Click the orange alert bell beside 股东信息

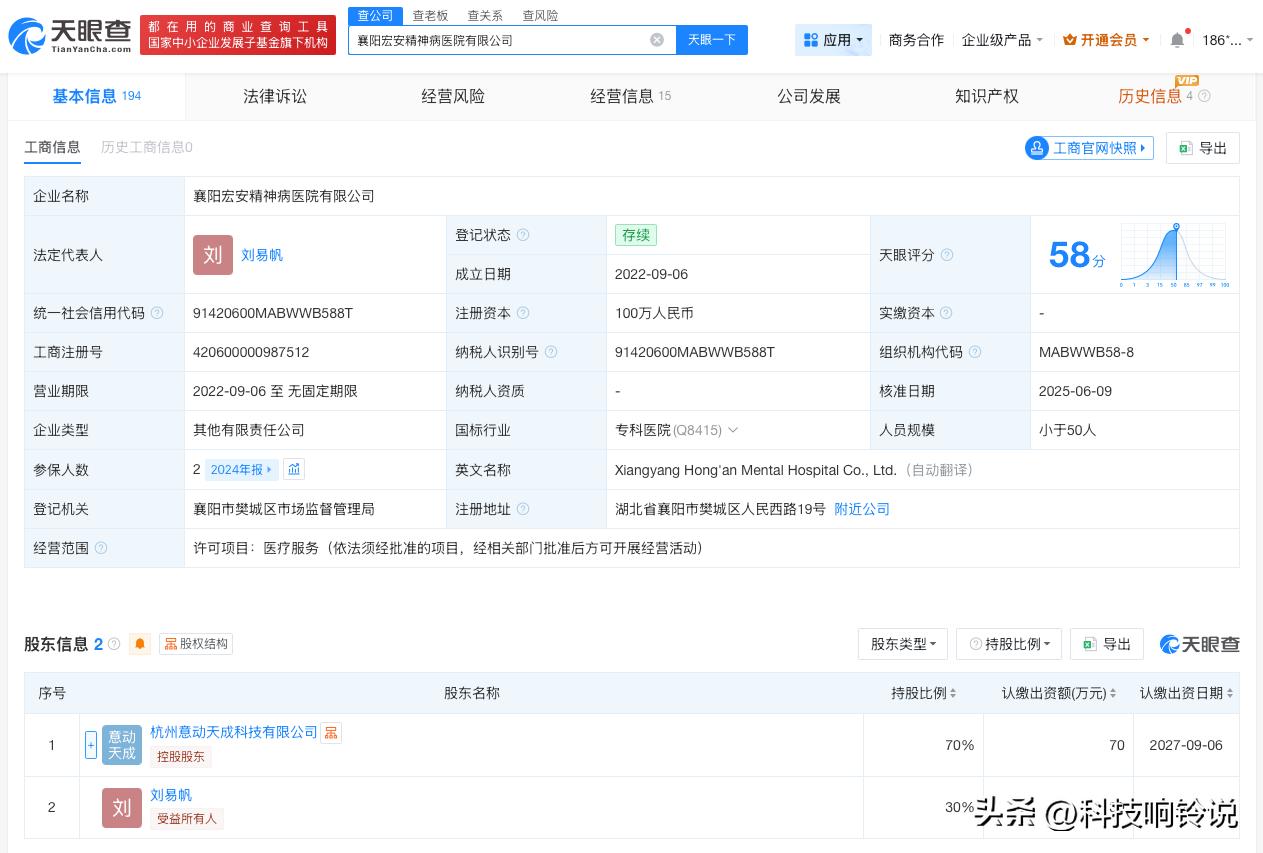click(x=140, y=644)
